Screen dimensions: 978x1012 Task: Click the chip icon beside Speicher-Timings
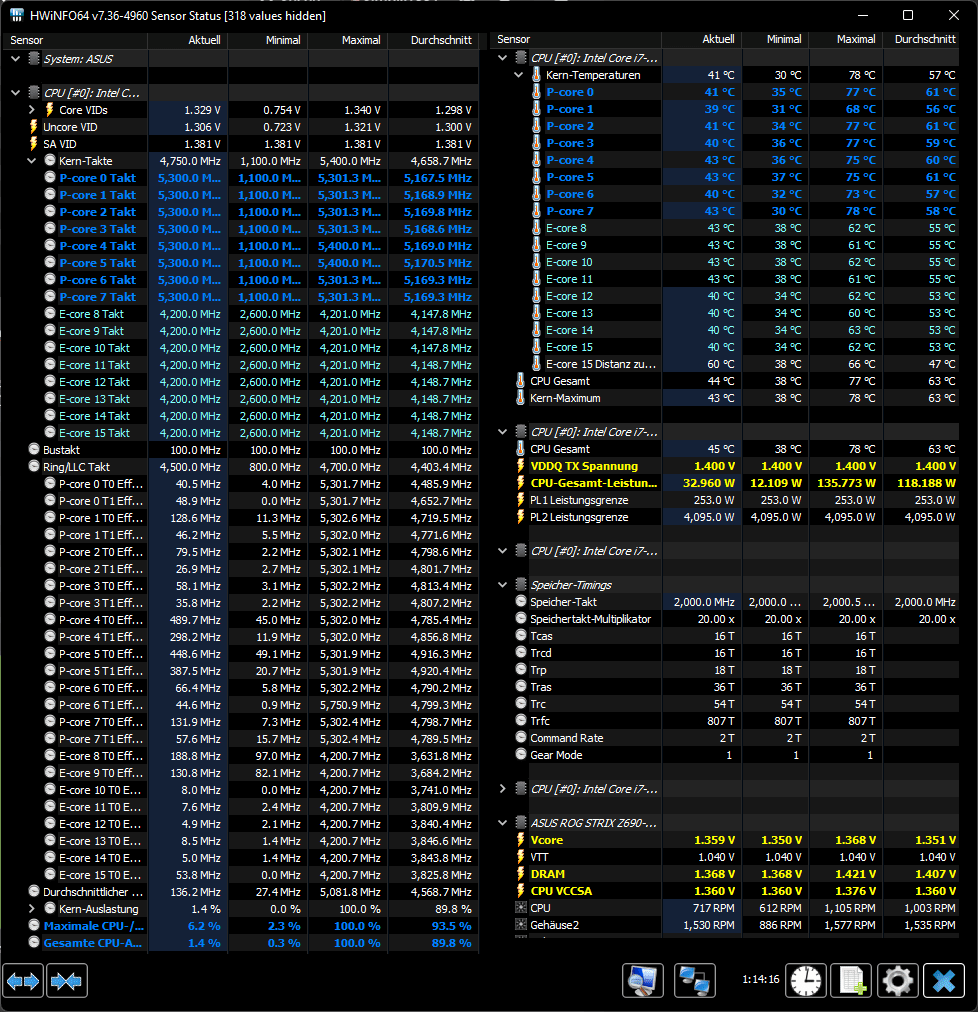click(x=521, y=585)
